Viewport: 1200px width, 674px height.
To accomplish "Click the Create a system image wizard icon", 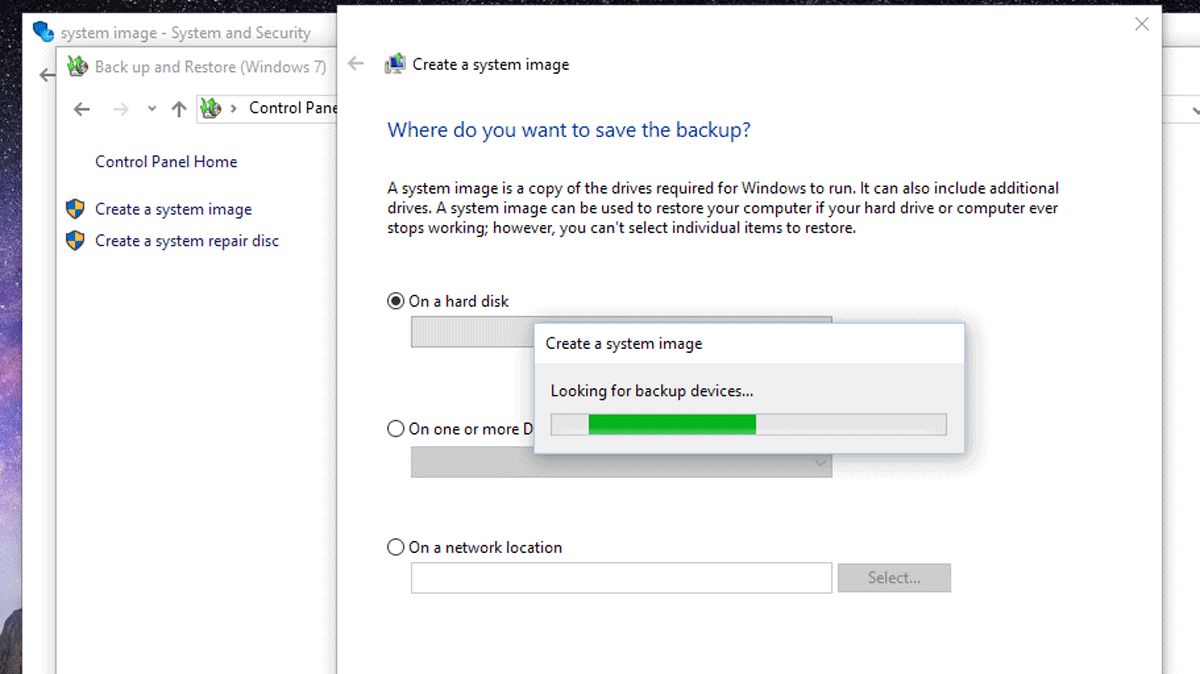I will (395, 64).
